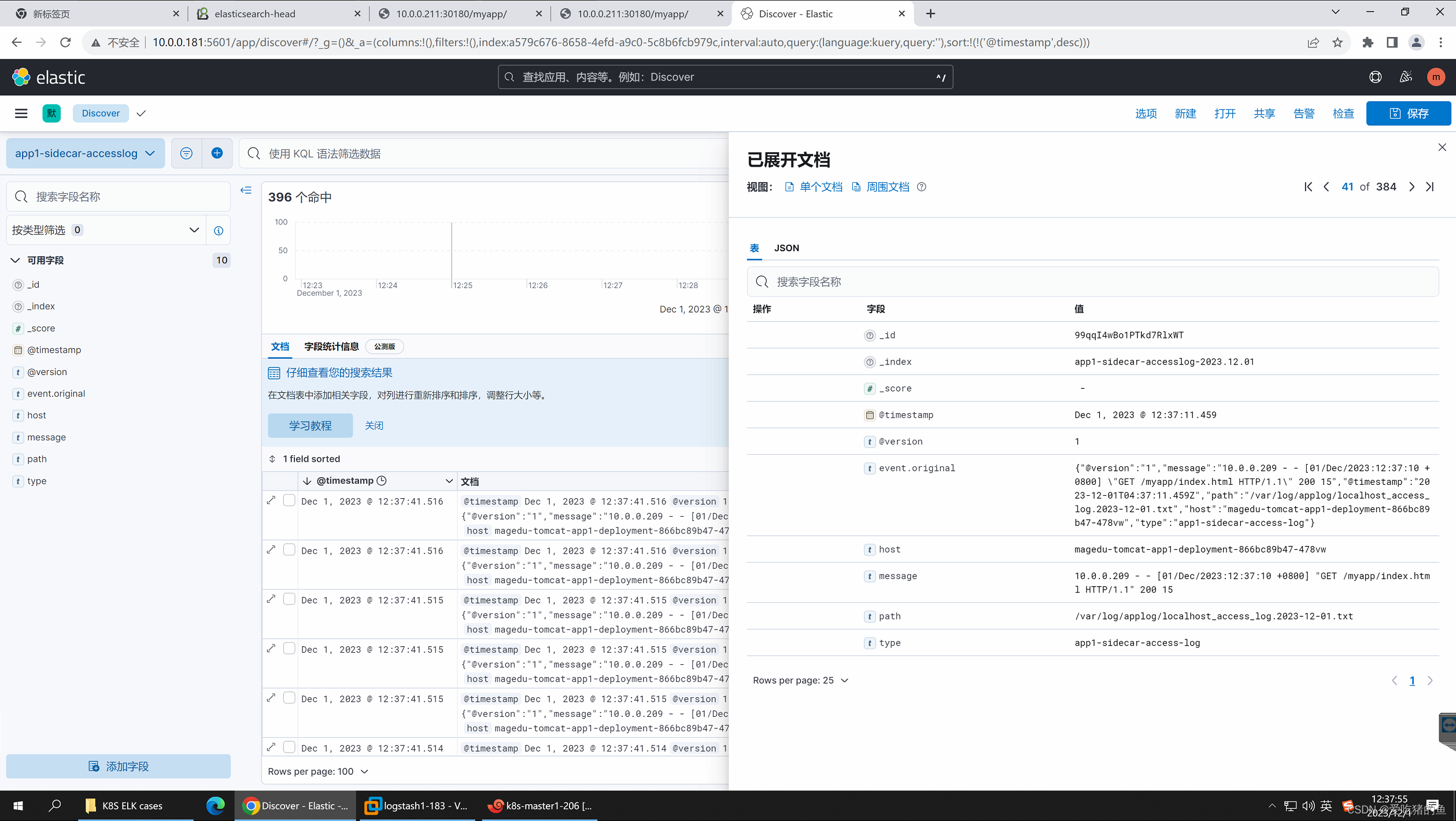Switch to 字段统计信息 tab
This screenshot has height=821, width=1456.
(x=331, y=347)
